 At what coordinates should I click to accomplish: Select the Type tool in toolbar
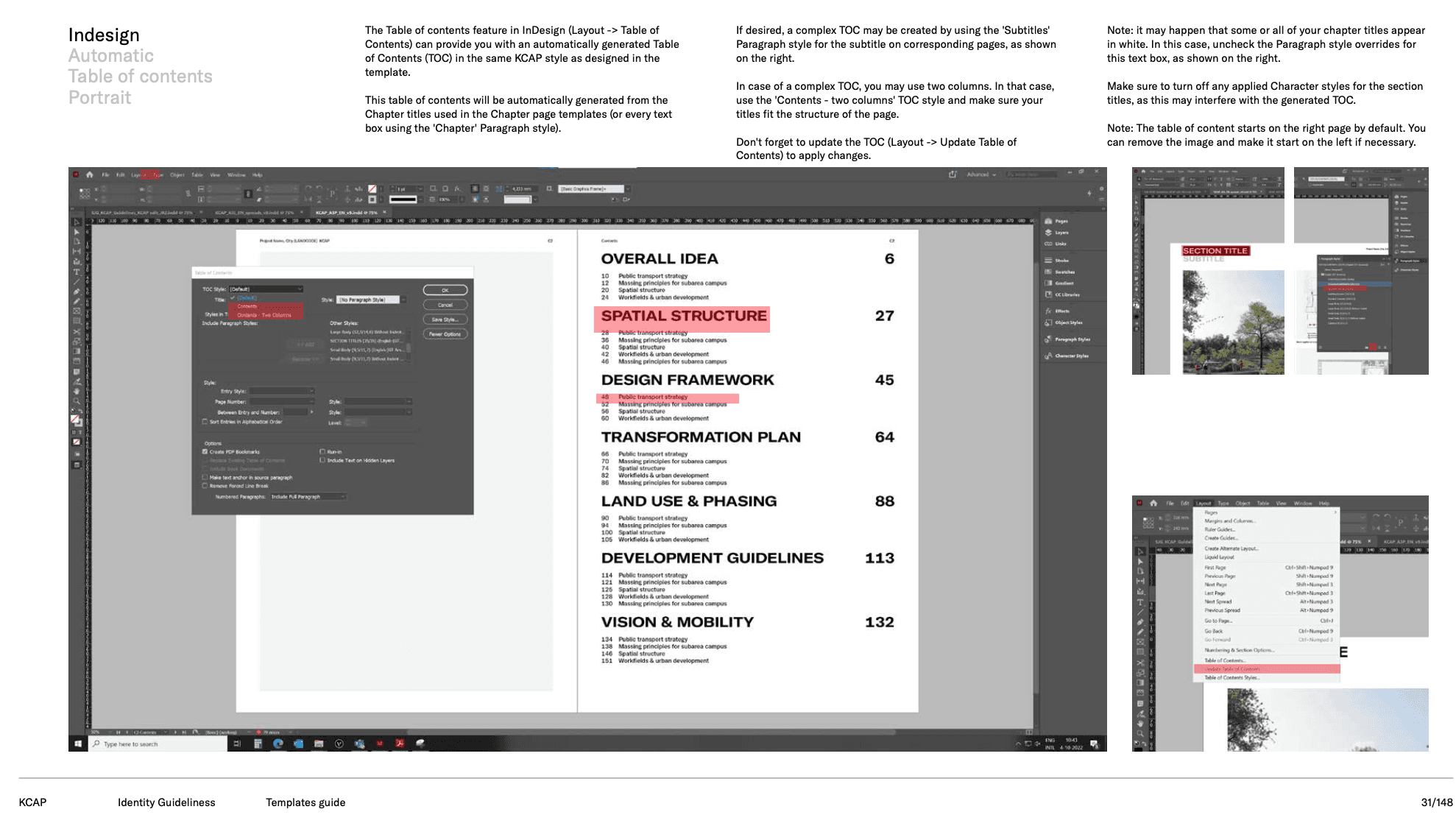click(77, 272)
